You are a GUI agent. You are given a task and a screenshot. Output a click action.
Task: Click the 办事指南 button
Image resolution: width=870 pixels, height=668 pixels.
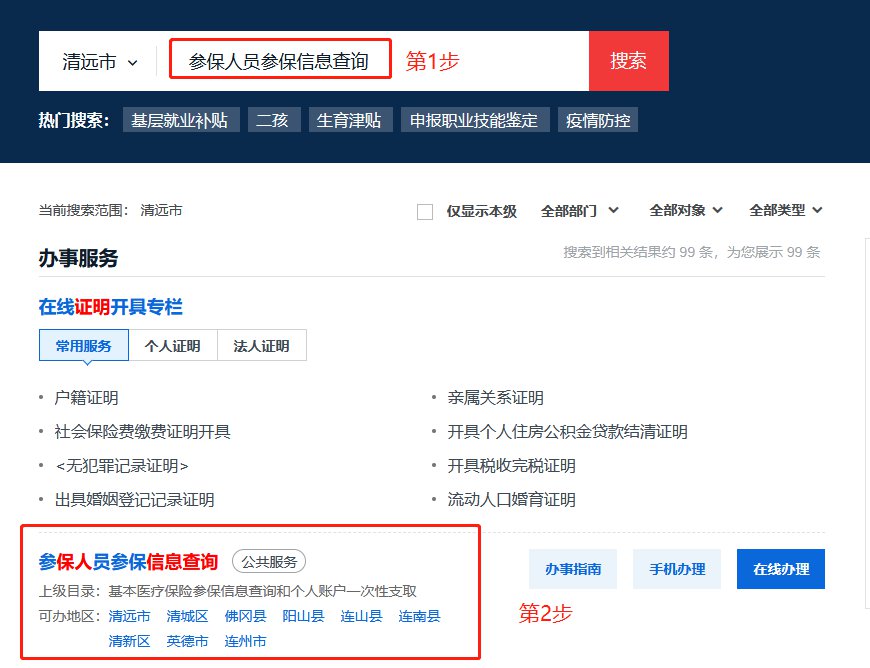click(573, 569)
